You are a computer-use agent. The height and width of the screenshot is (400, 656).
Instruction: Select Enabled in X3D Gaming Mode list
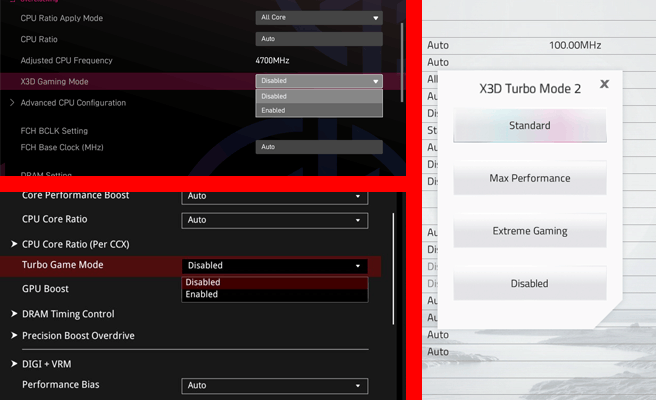(319, 110)
